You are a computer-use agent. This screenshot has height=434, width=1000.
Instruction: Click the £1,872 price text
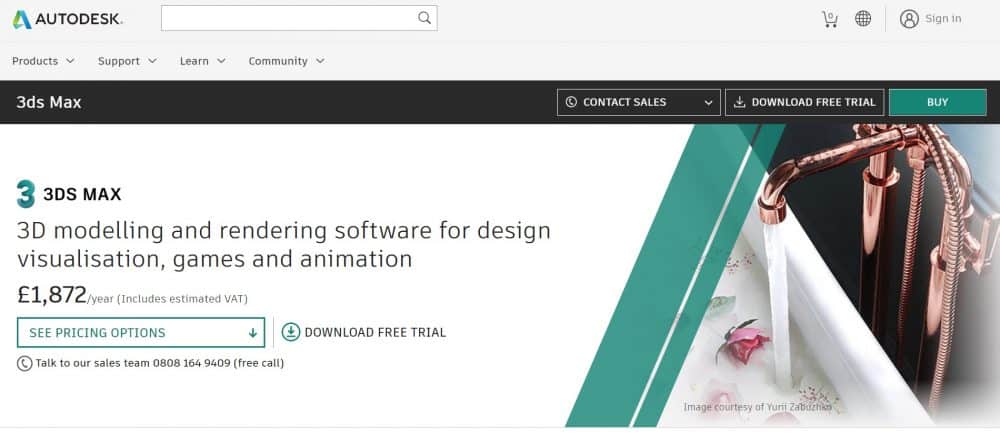pos(52,294)
